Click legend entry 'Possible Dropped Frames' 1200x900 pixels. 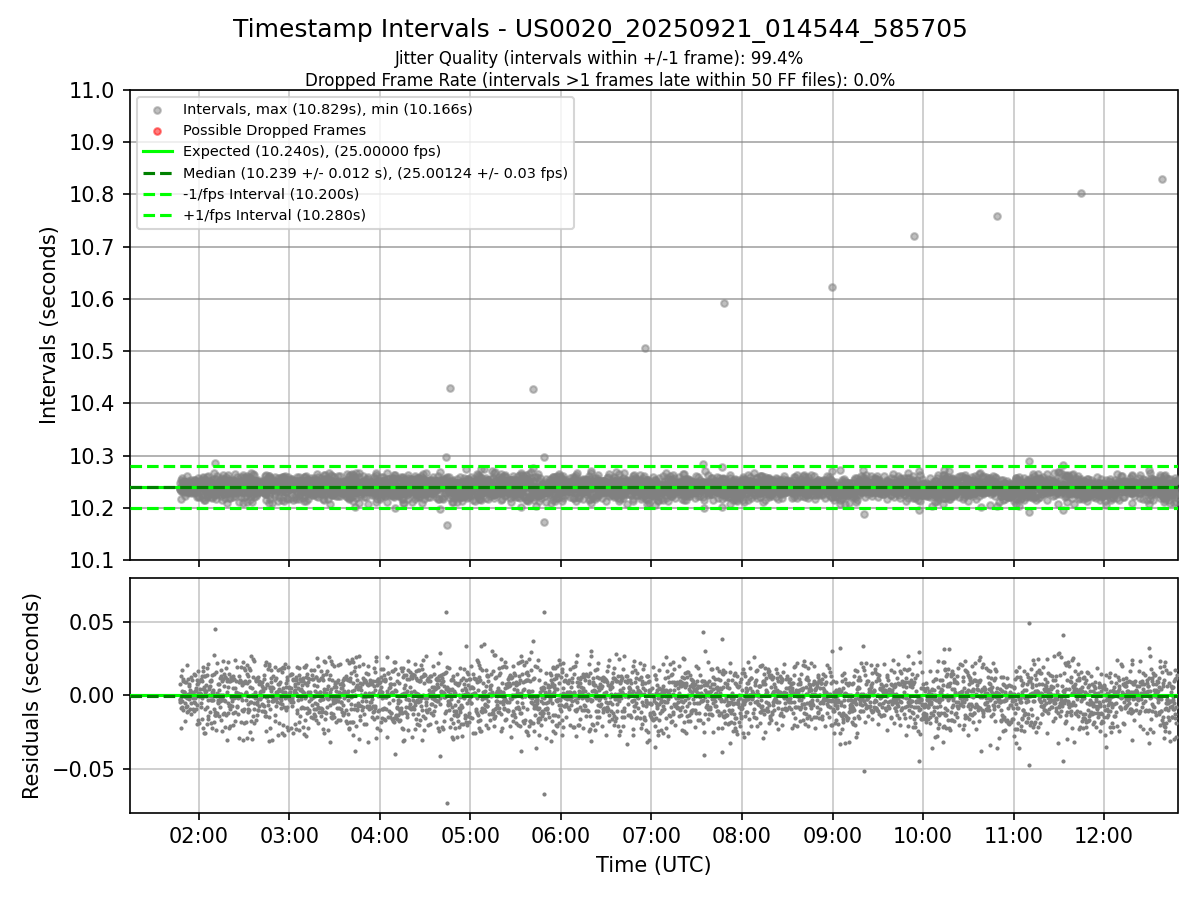coord(274,130)
